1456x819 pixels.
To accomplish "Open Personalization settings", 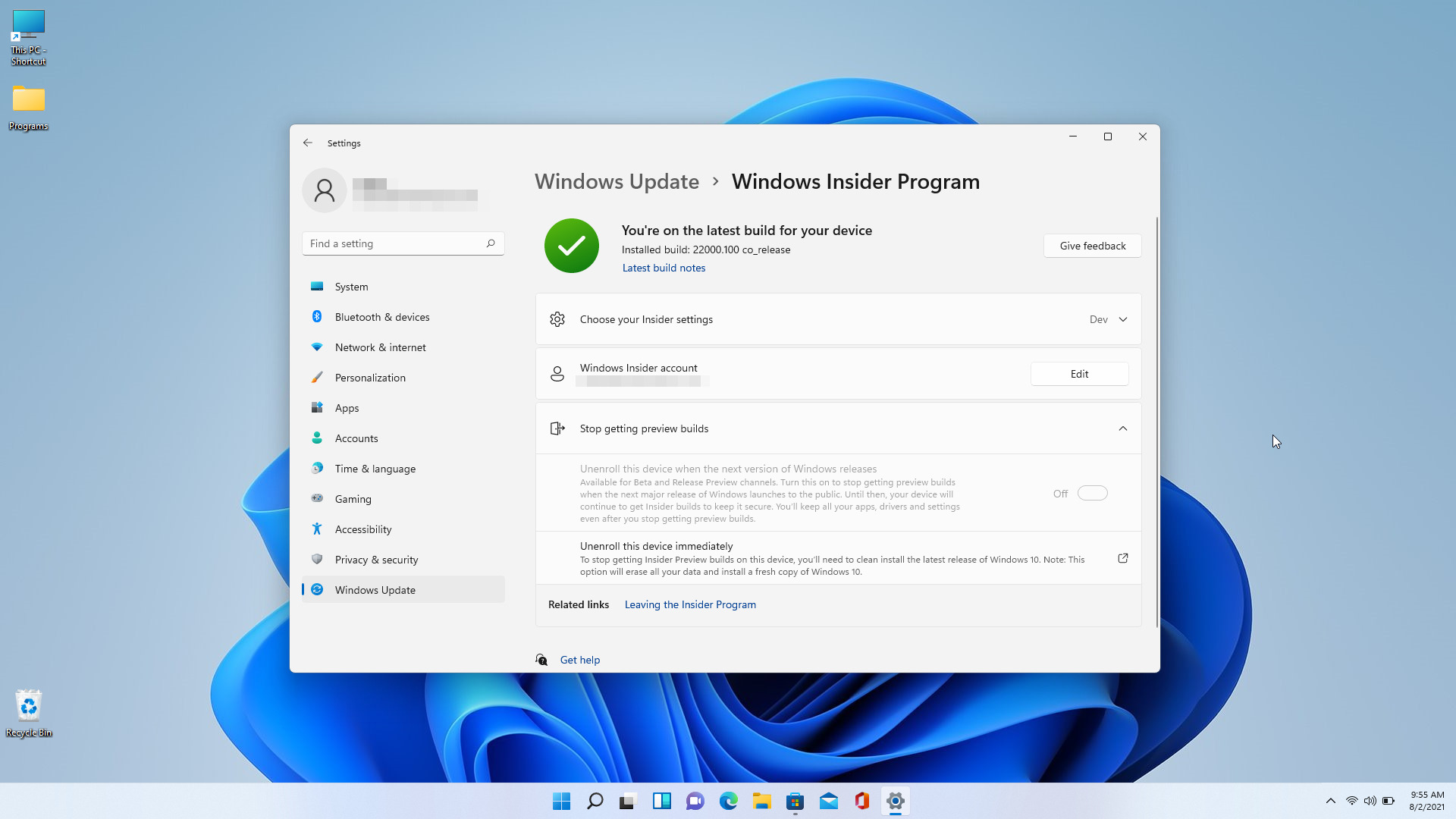I will 403,378.
